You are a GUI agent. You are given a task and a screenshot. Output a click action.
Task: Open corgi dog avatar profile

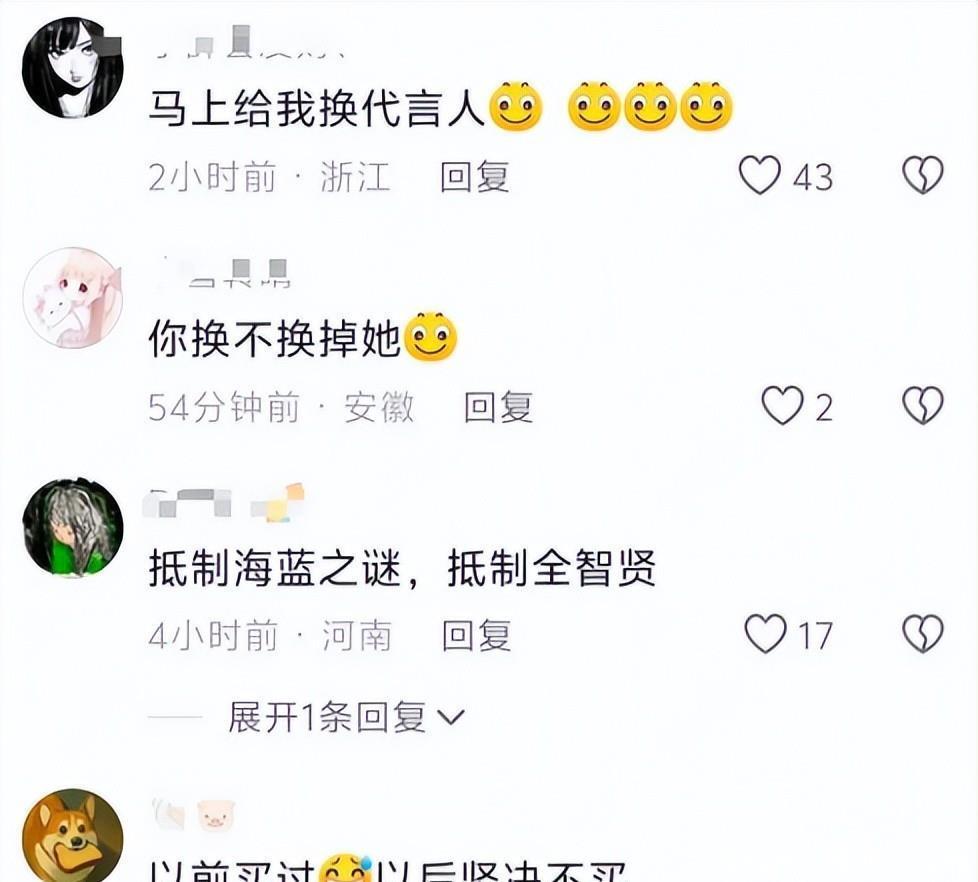73,836
